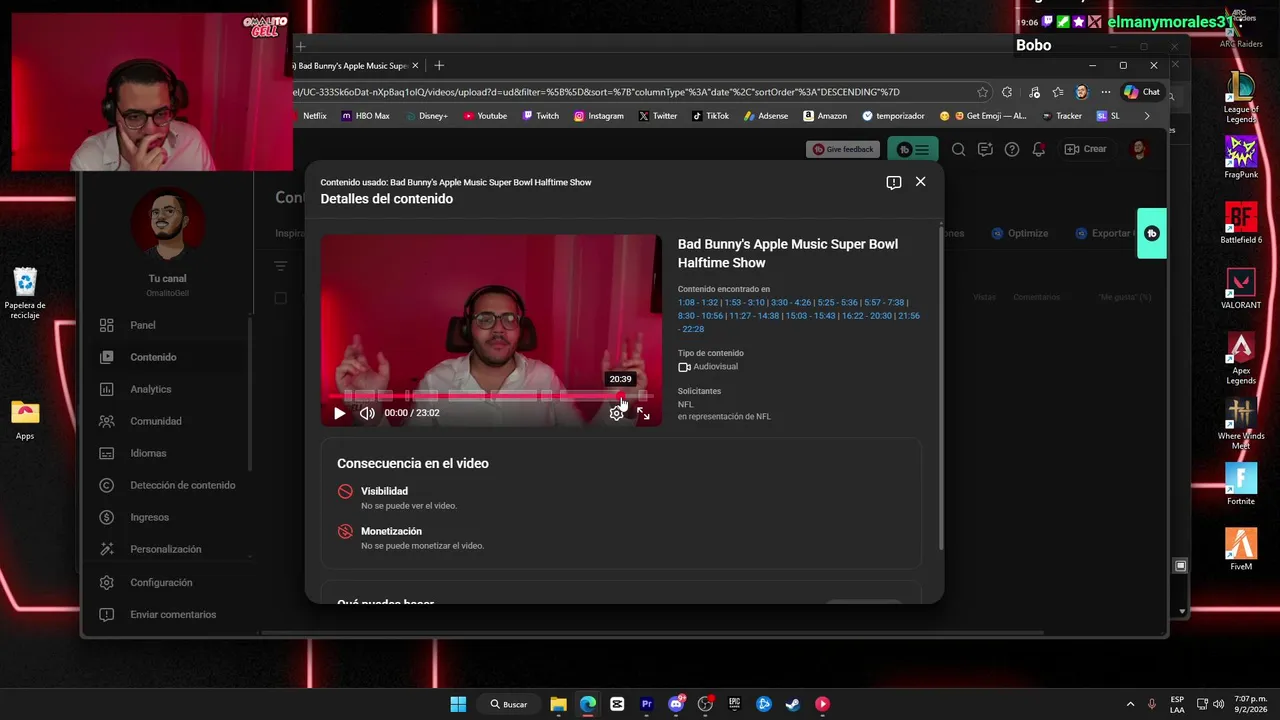Open the Windows Start button
The image size is (1280, 720).
(x=458, y=704)
